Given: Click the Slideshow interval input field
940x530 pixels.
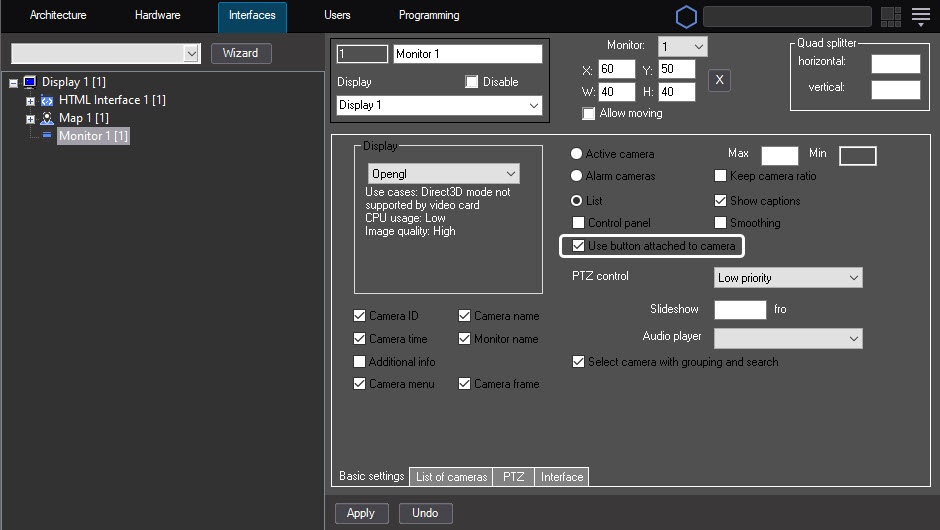Looking at the screenshot, I should pos(739,310).
